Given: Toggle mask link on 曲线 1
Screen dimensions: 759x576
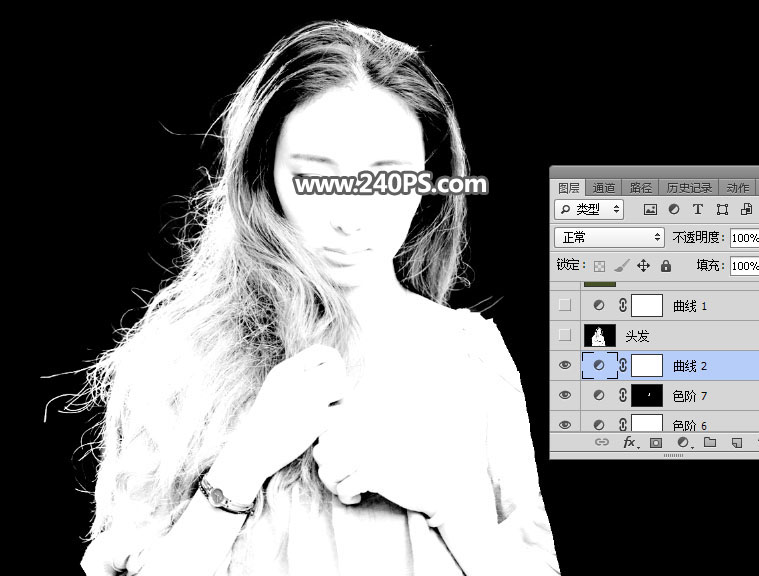Looking at the screenshot, I should coord(623,305).
